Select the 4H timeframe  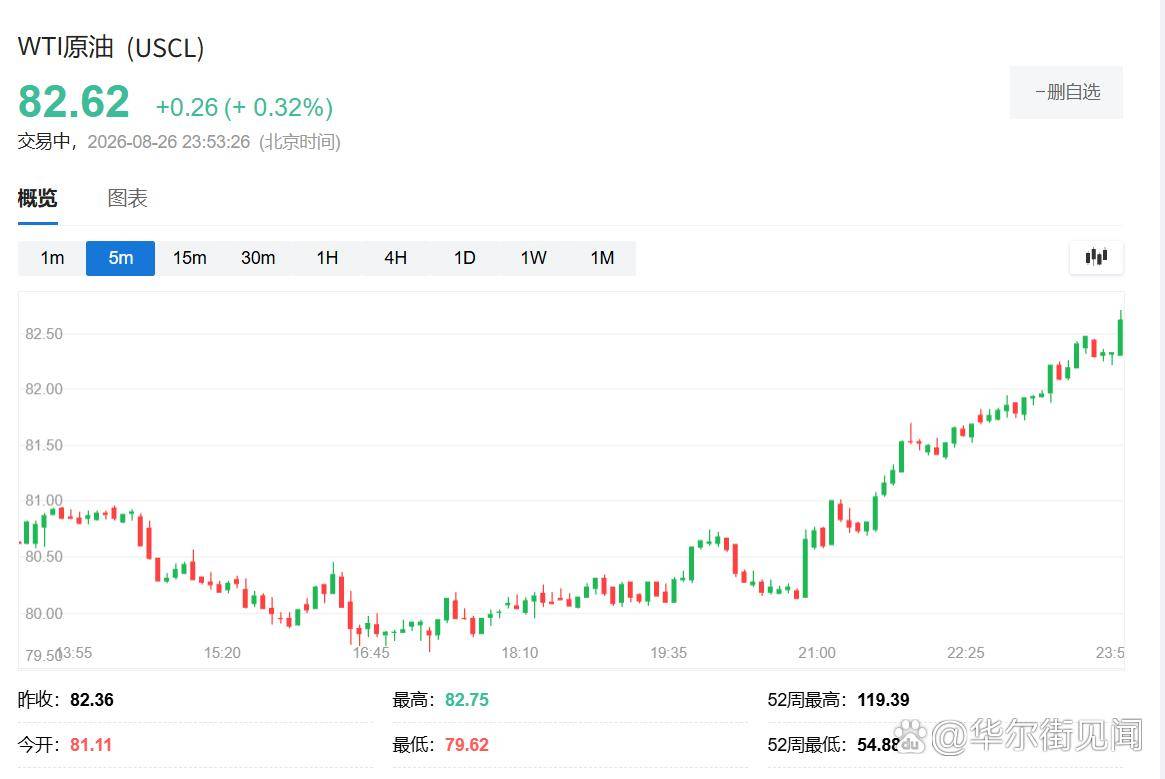[x=395, y=258]
